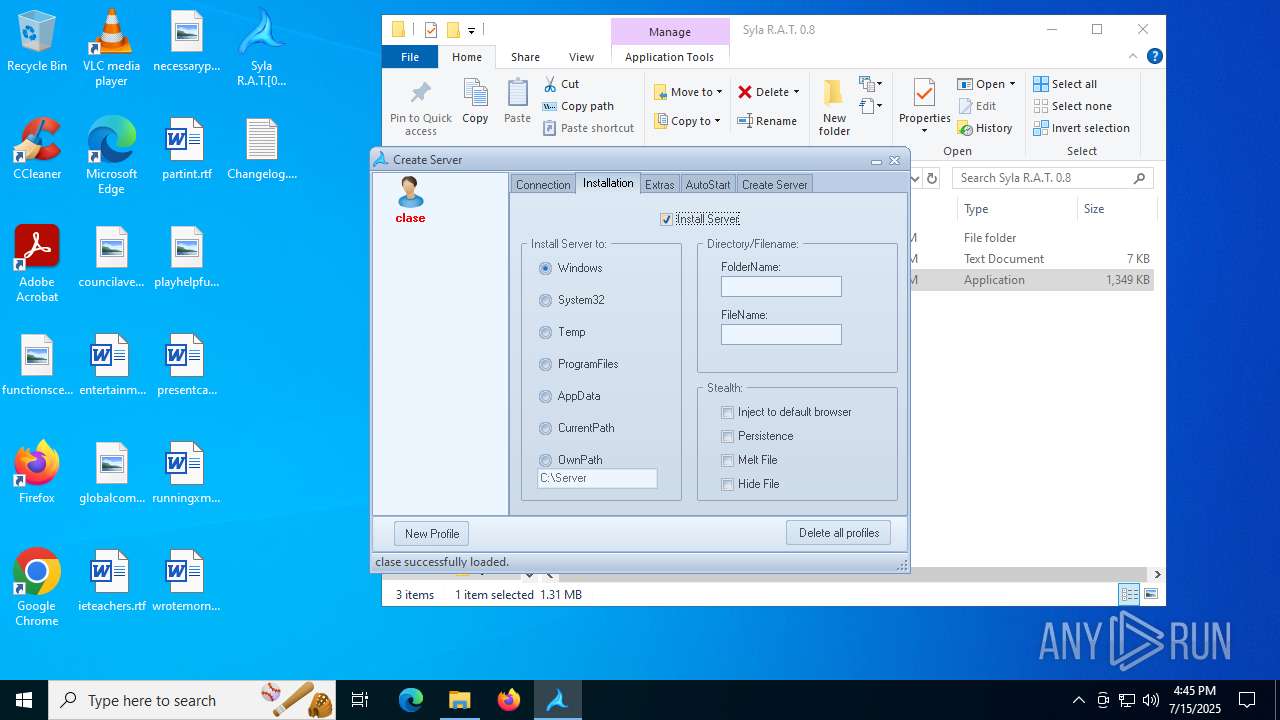Open the File menu in Explorer
This screenshot has width=1280, height=720.
(410, 57)
